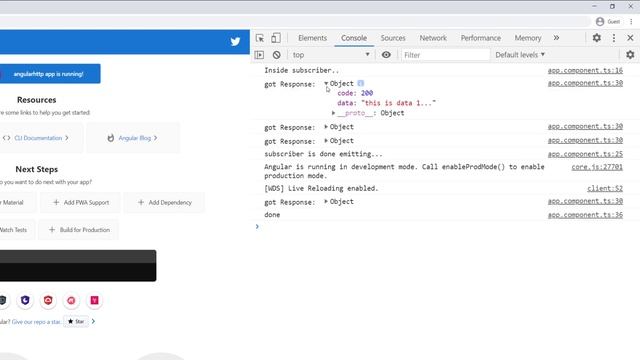Open the CLI Documentation card

coord(41,138)
